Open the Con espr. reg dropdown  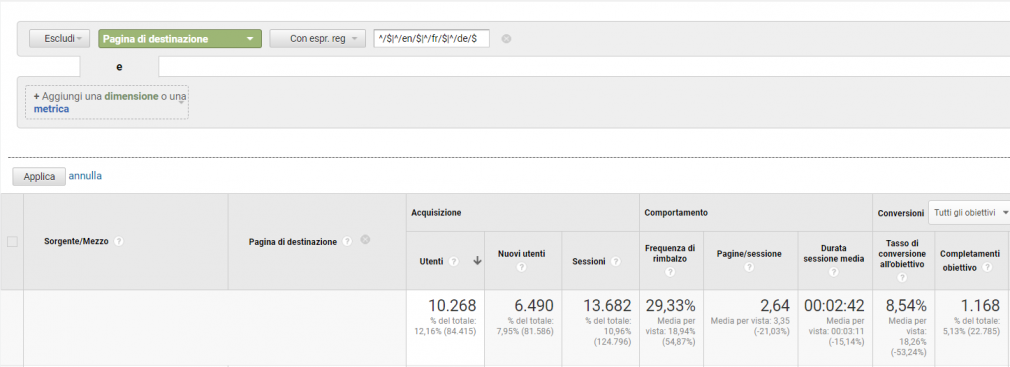[x=318, y=39]
